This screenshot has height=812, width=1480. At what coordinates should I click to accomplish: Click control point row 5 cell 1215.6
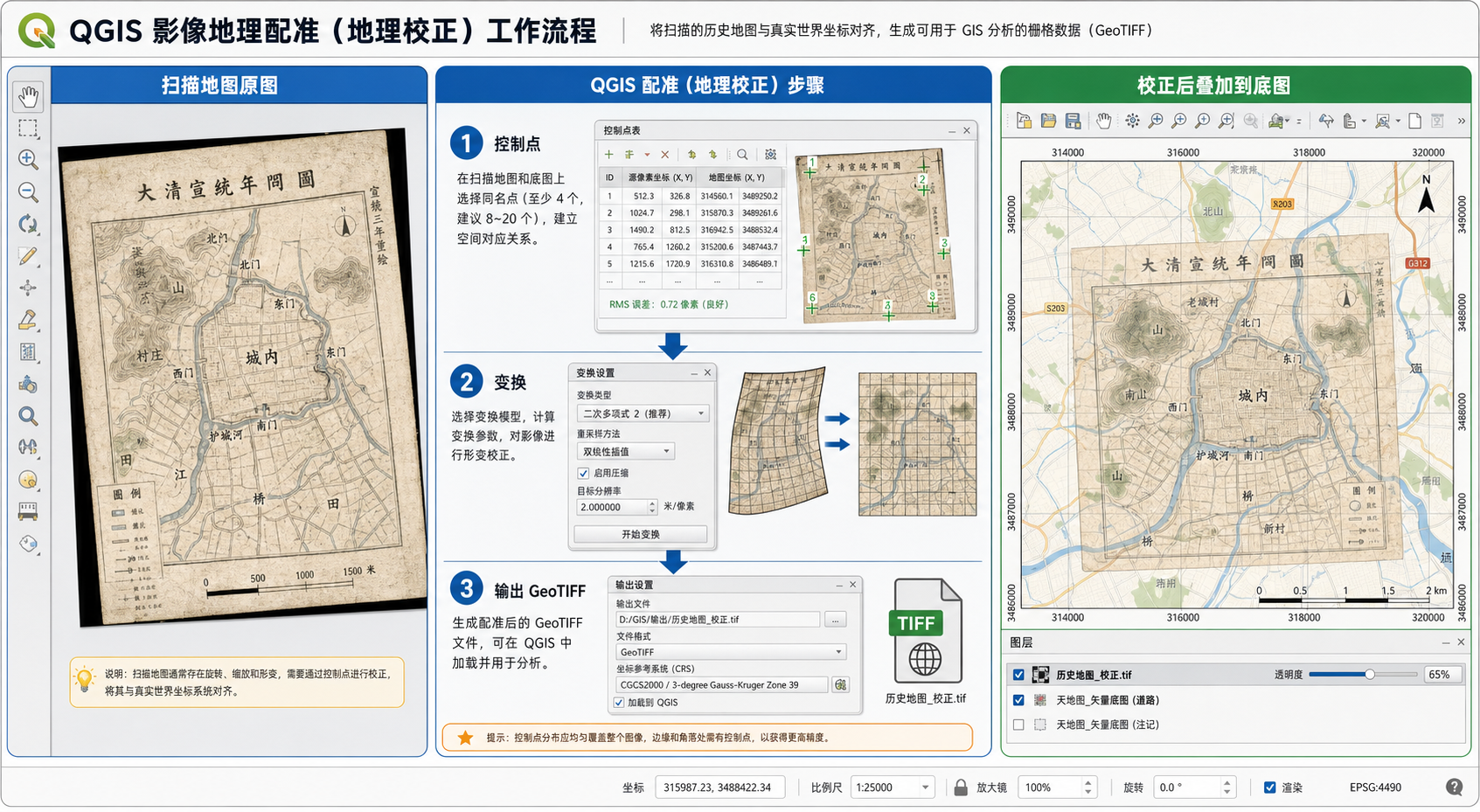click(642, 264)
